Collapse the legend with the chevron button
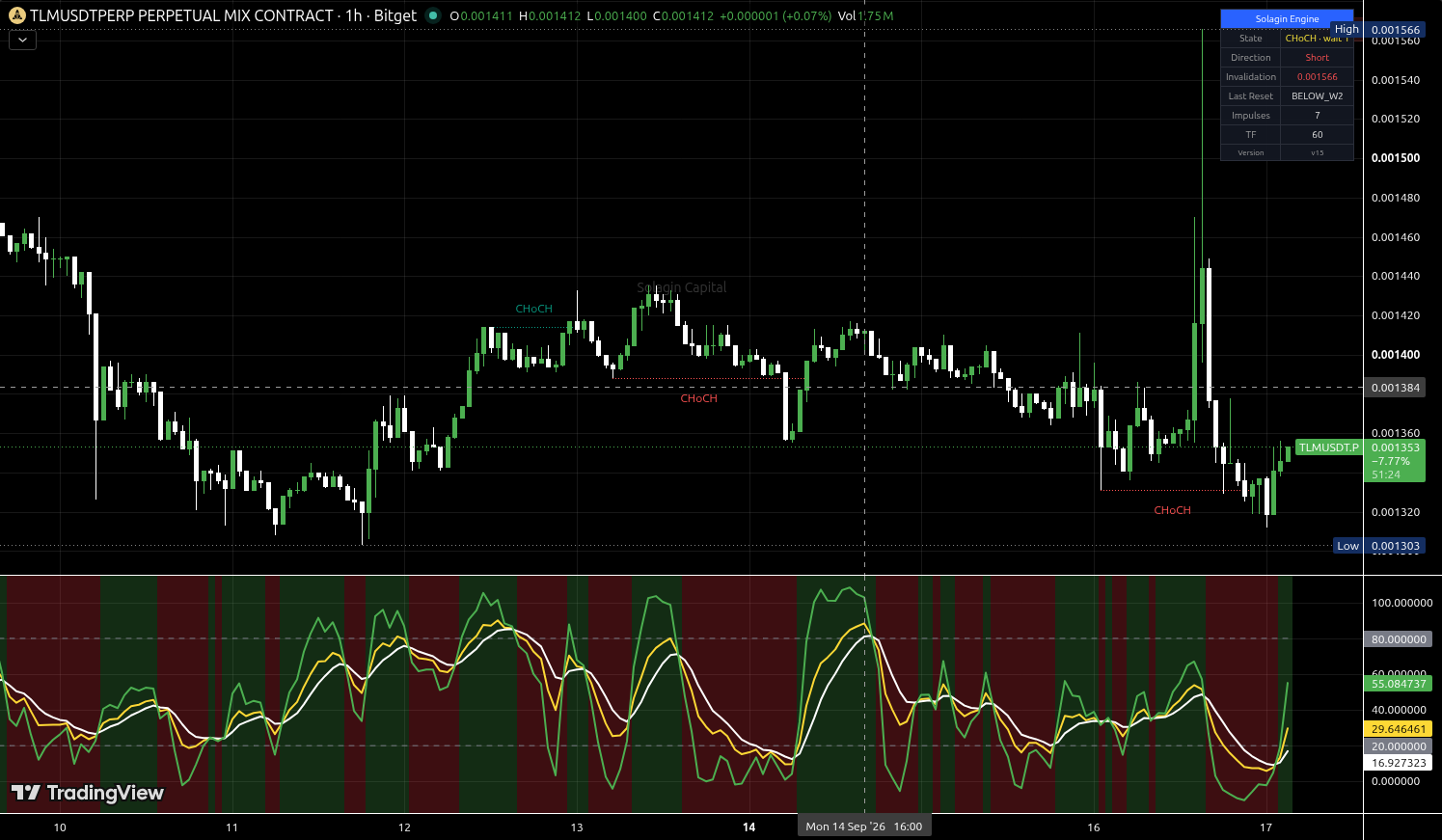This screenshot has height=840, width=1442. [22, 41]
